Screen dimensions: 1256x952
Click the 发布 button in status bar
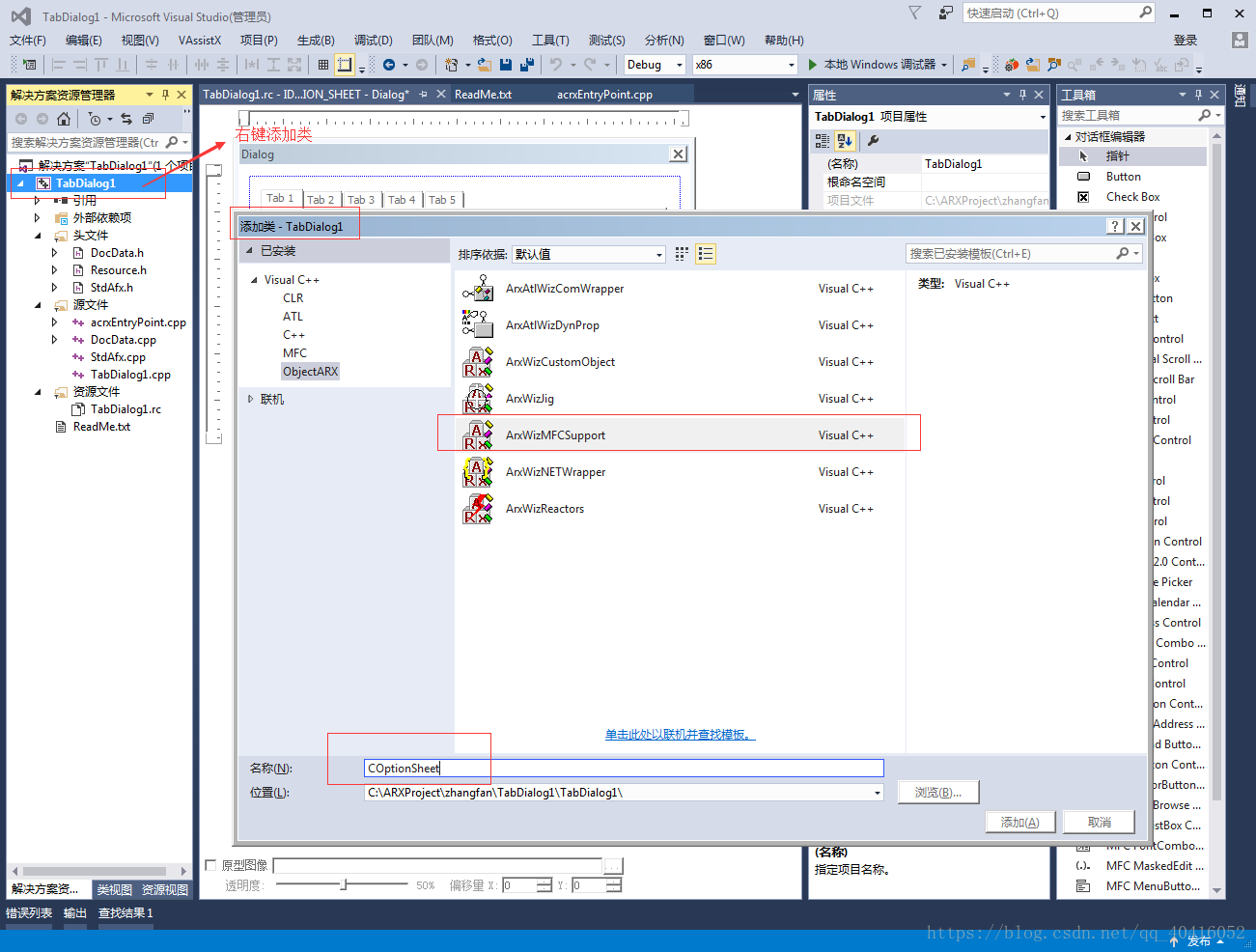click(1197, 941)
